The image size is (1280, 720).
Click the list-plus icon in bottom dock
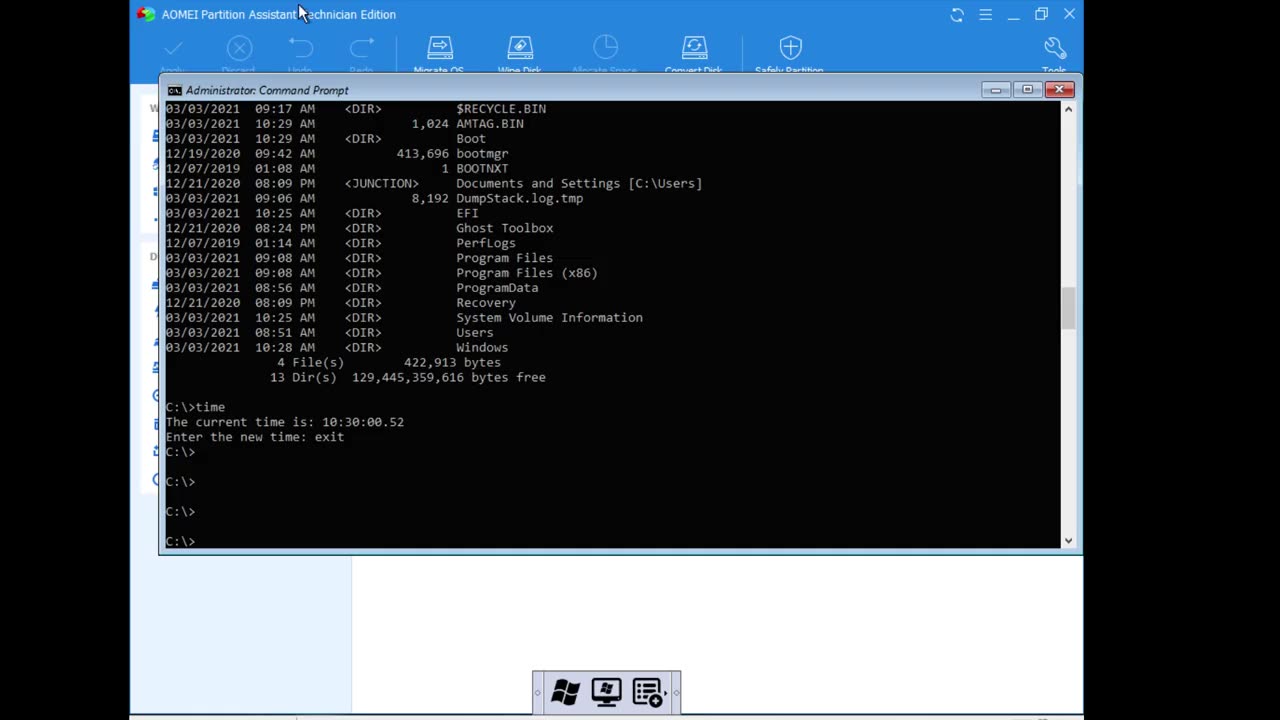648,692
